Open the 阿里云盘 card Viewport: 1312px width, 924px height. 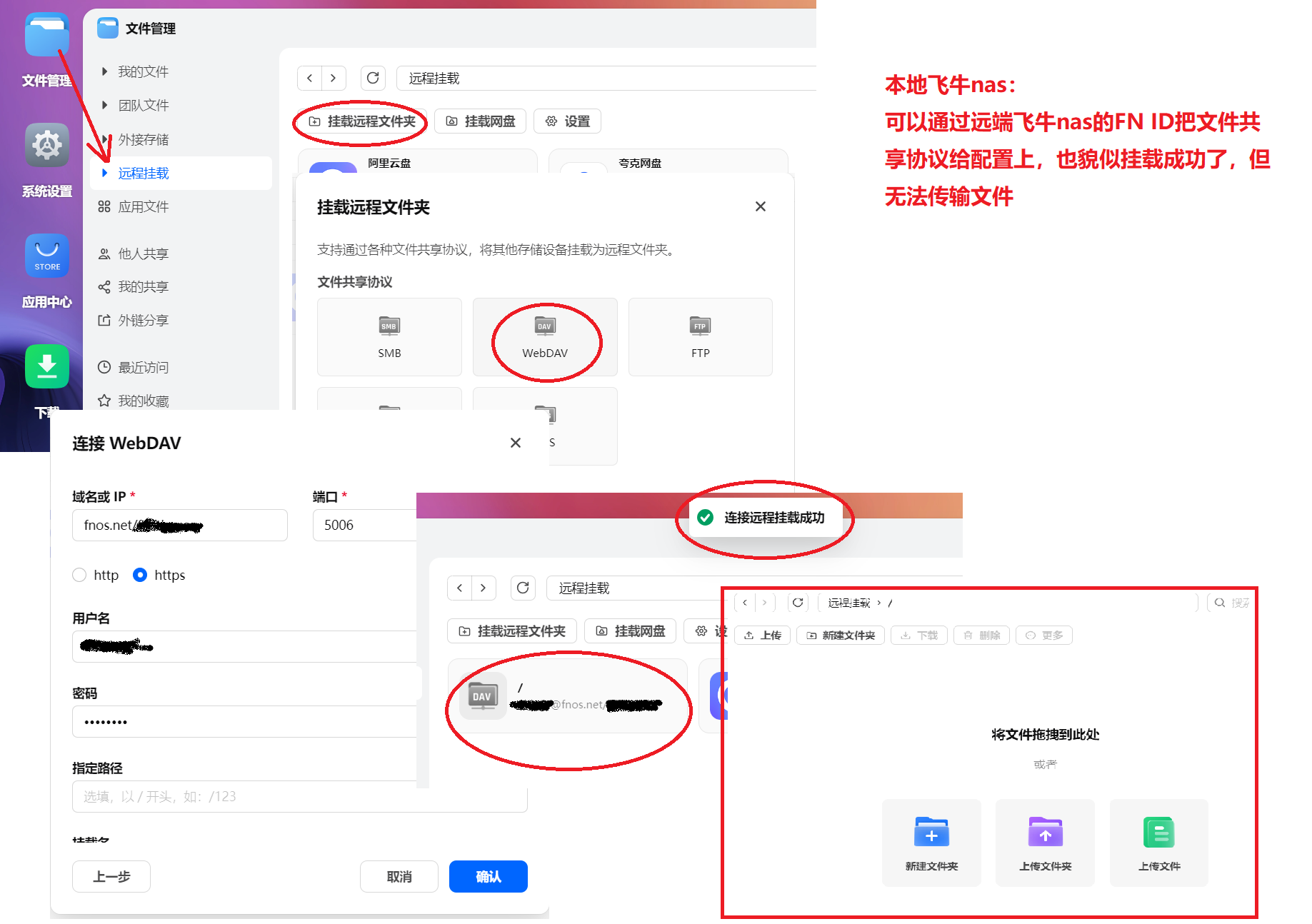click(x=418, y=162)
